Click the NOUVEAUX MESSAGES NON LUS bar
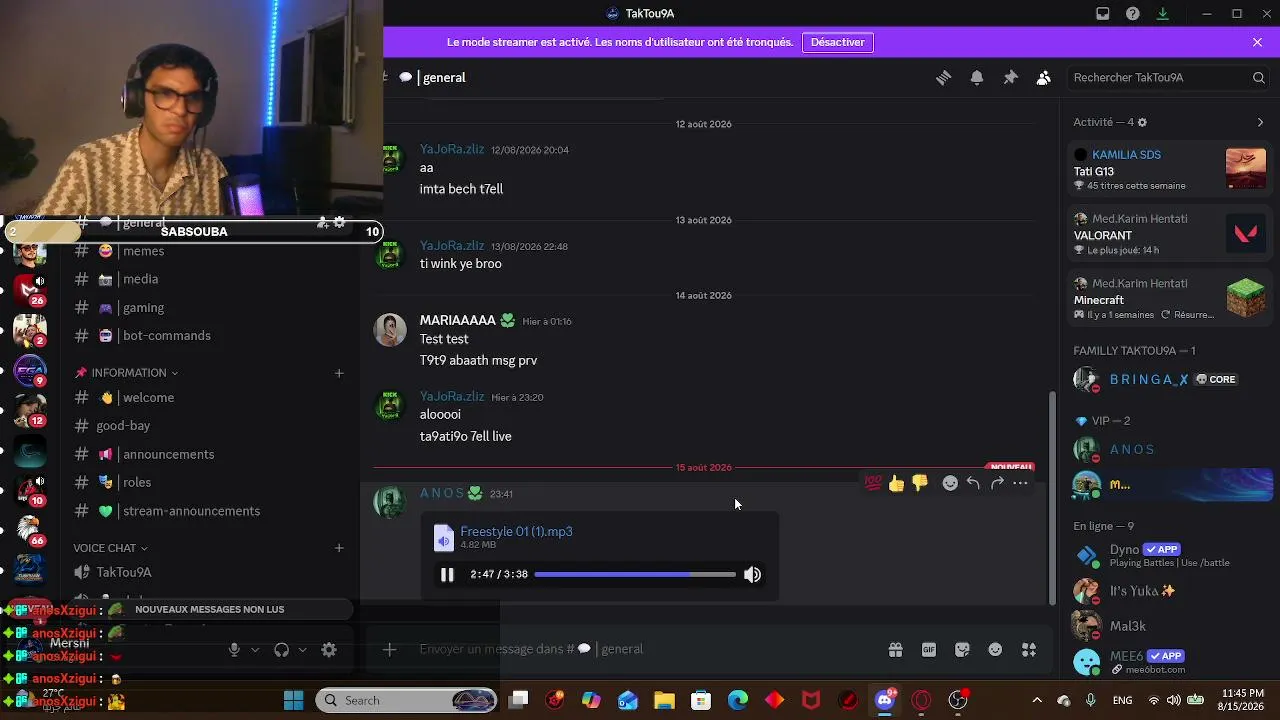Viewport: 1280px width, 720px height. tap(210, 610)
